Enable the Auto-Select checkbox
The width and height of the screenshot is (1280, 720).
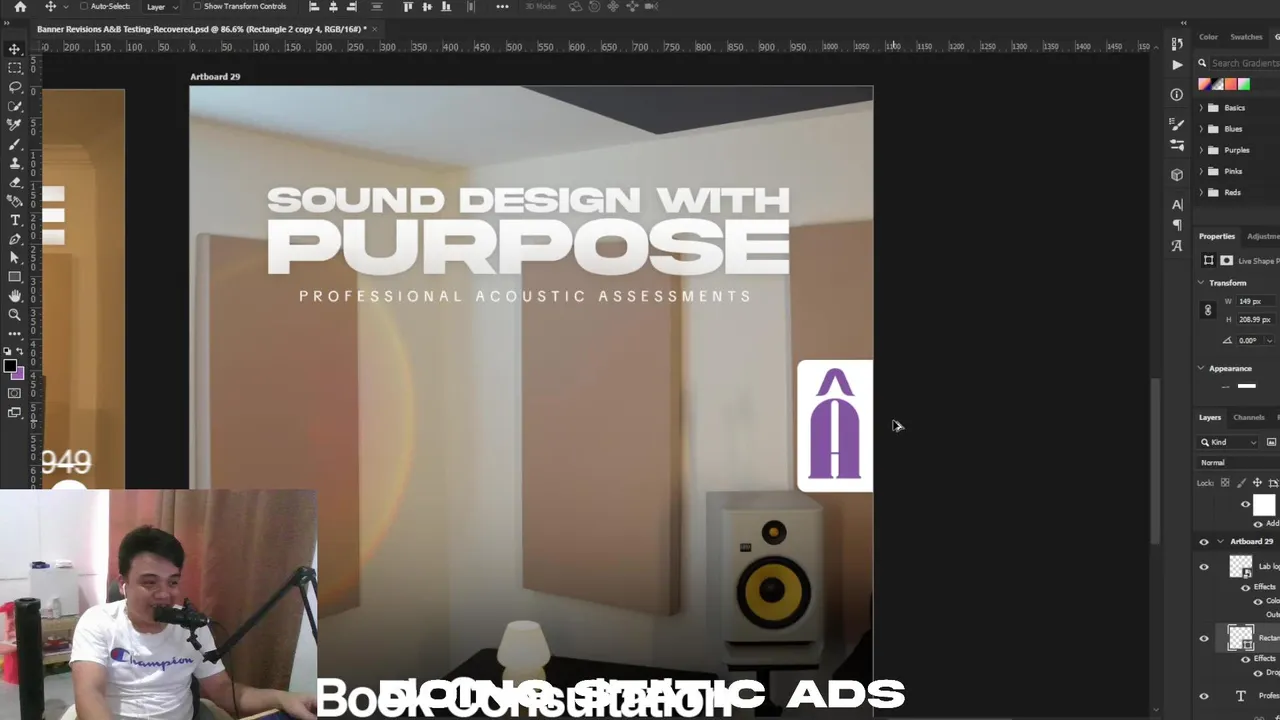[x=83, y=7]
